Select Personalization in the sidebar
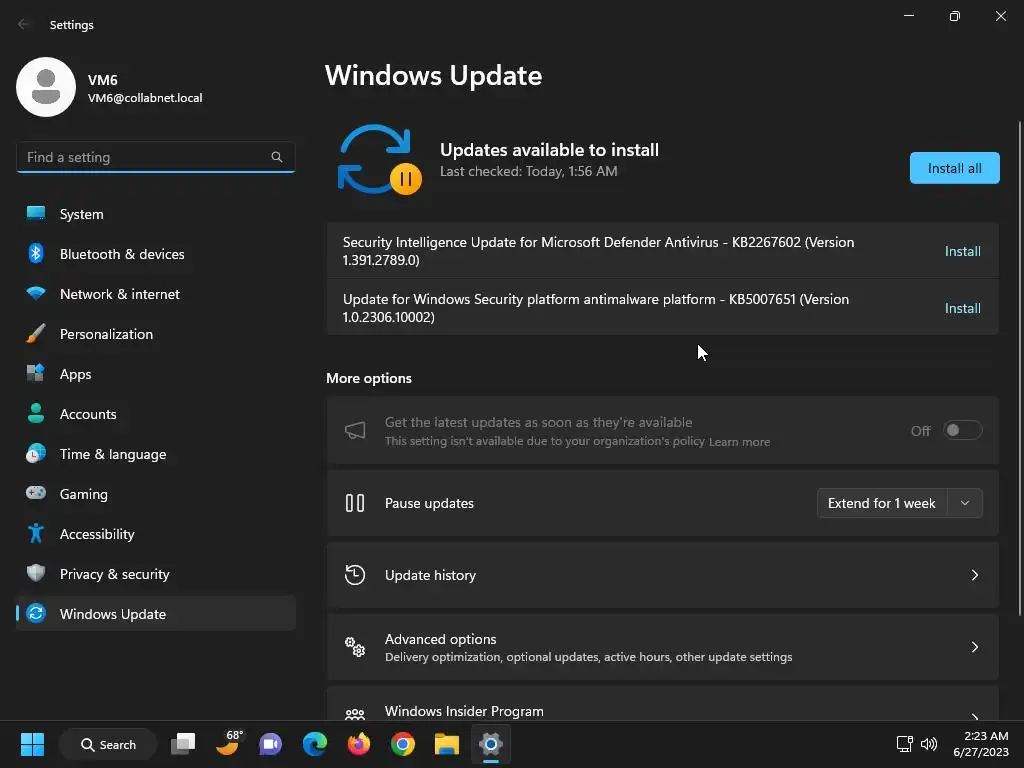 pyautogui.click(x=155, y=333)
